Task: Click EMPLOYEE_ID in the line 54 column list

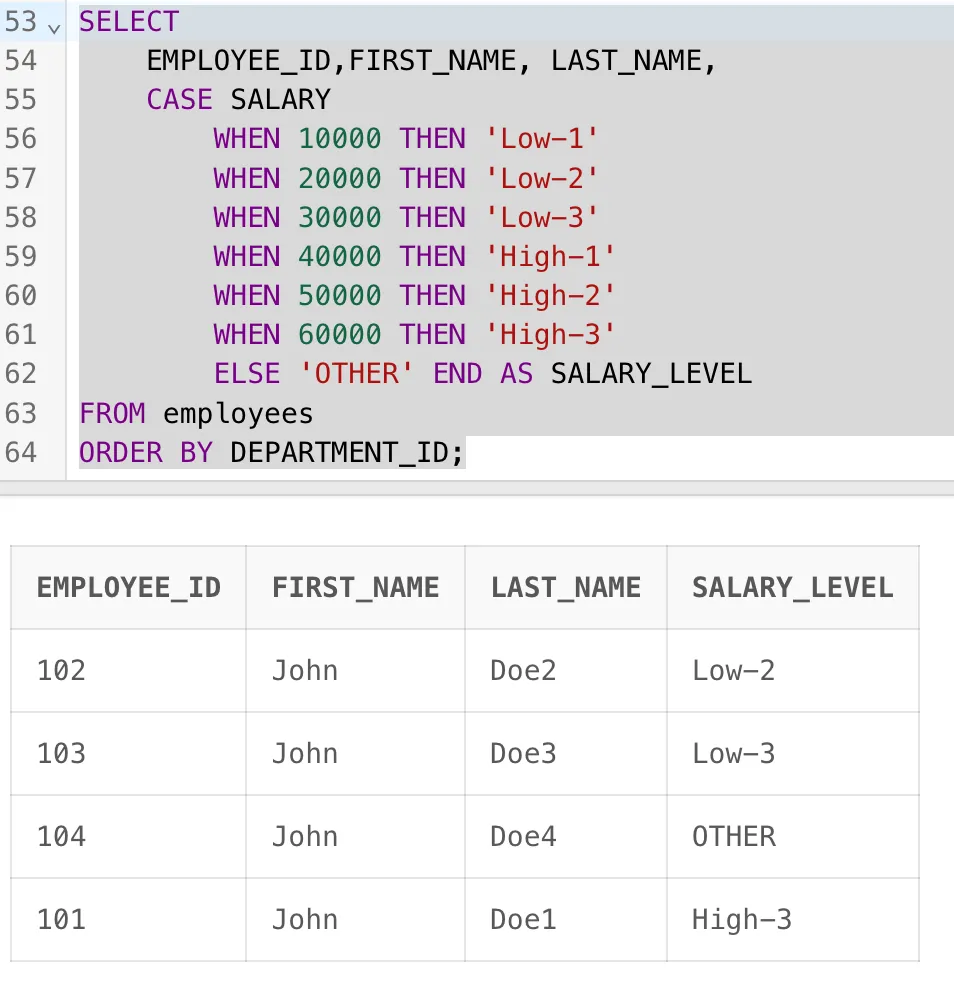Action: pos(239,62)
